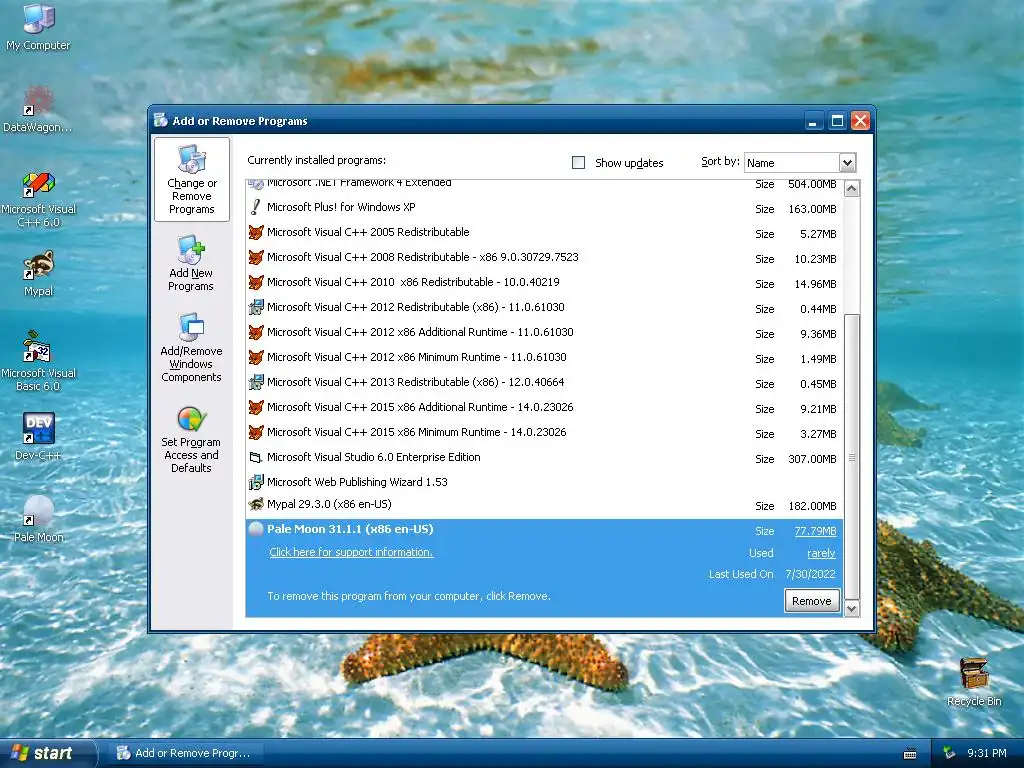This screenshot has height=768, width=1024.
Task: Click the Visual C++ 2008 Redistributable icon
Action: click(256, 257)
